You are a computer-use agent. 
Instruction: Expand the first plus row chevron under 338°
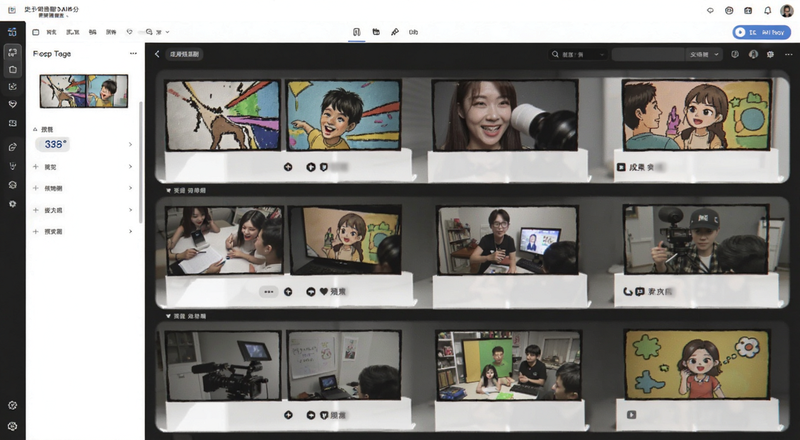click(130, 166)
